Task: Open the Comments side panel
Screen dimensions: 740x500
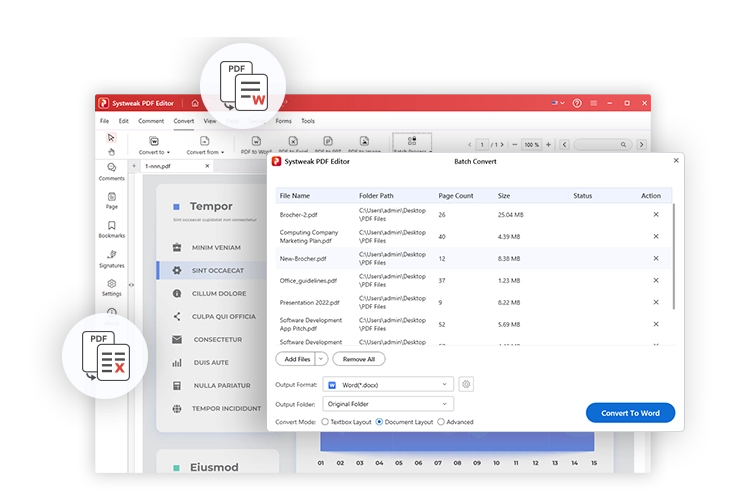Action: 111,171
